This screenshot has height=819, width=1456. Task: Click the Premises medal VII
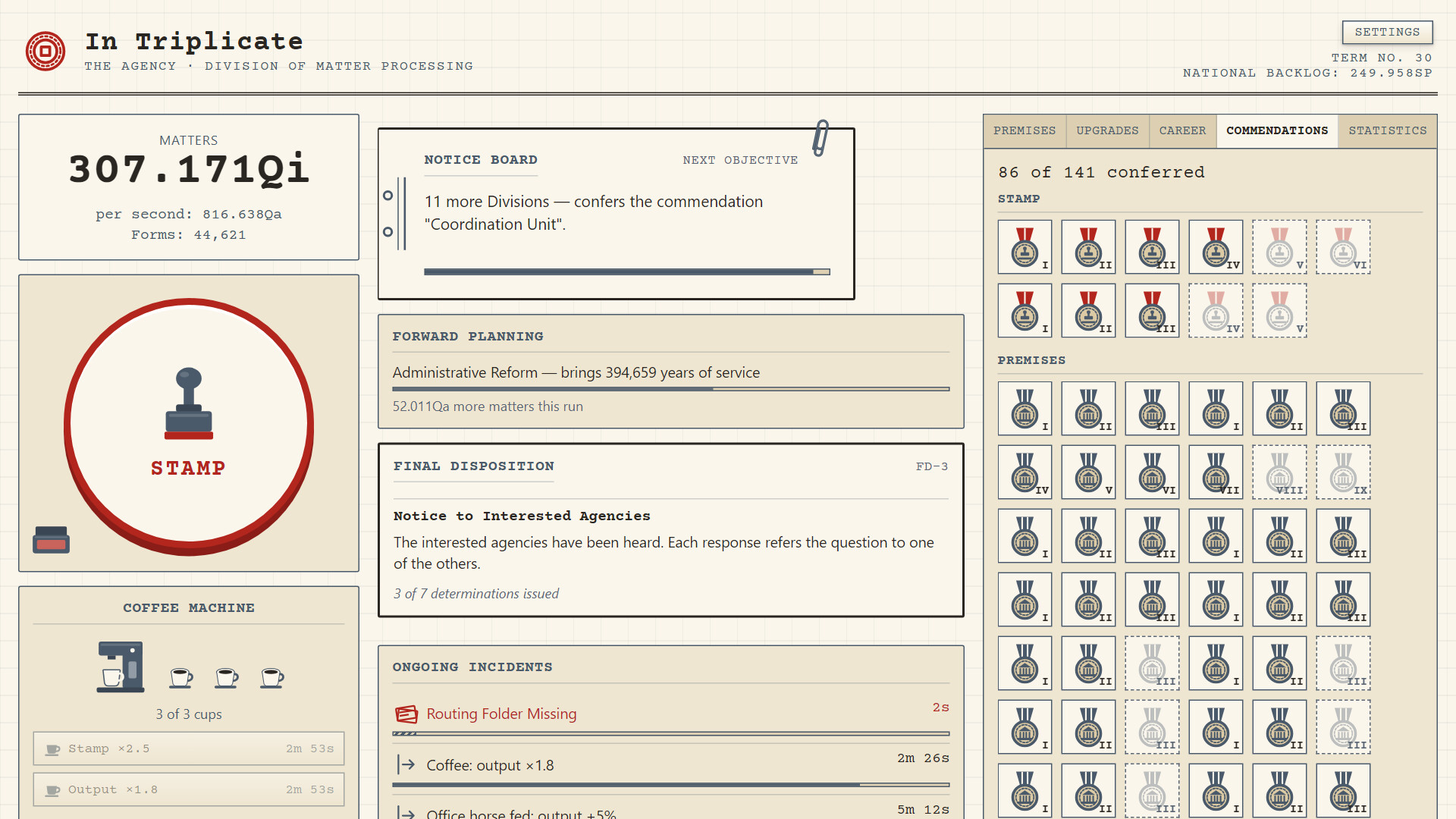point(1216,472)
